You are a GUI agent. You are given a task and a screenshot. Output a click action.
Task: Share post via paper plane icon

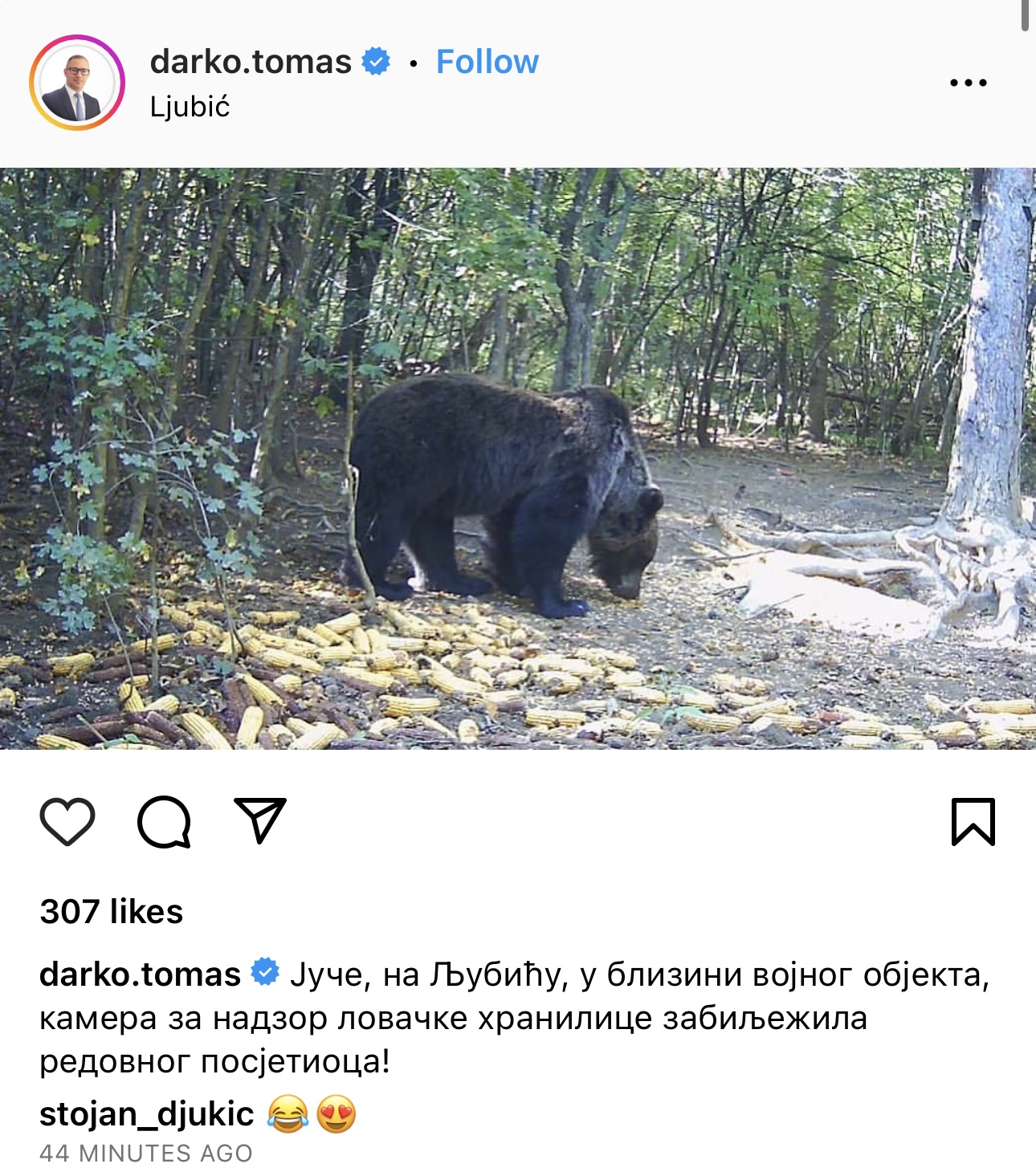pos(260,820)
